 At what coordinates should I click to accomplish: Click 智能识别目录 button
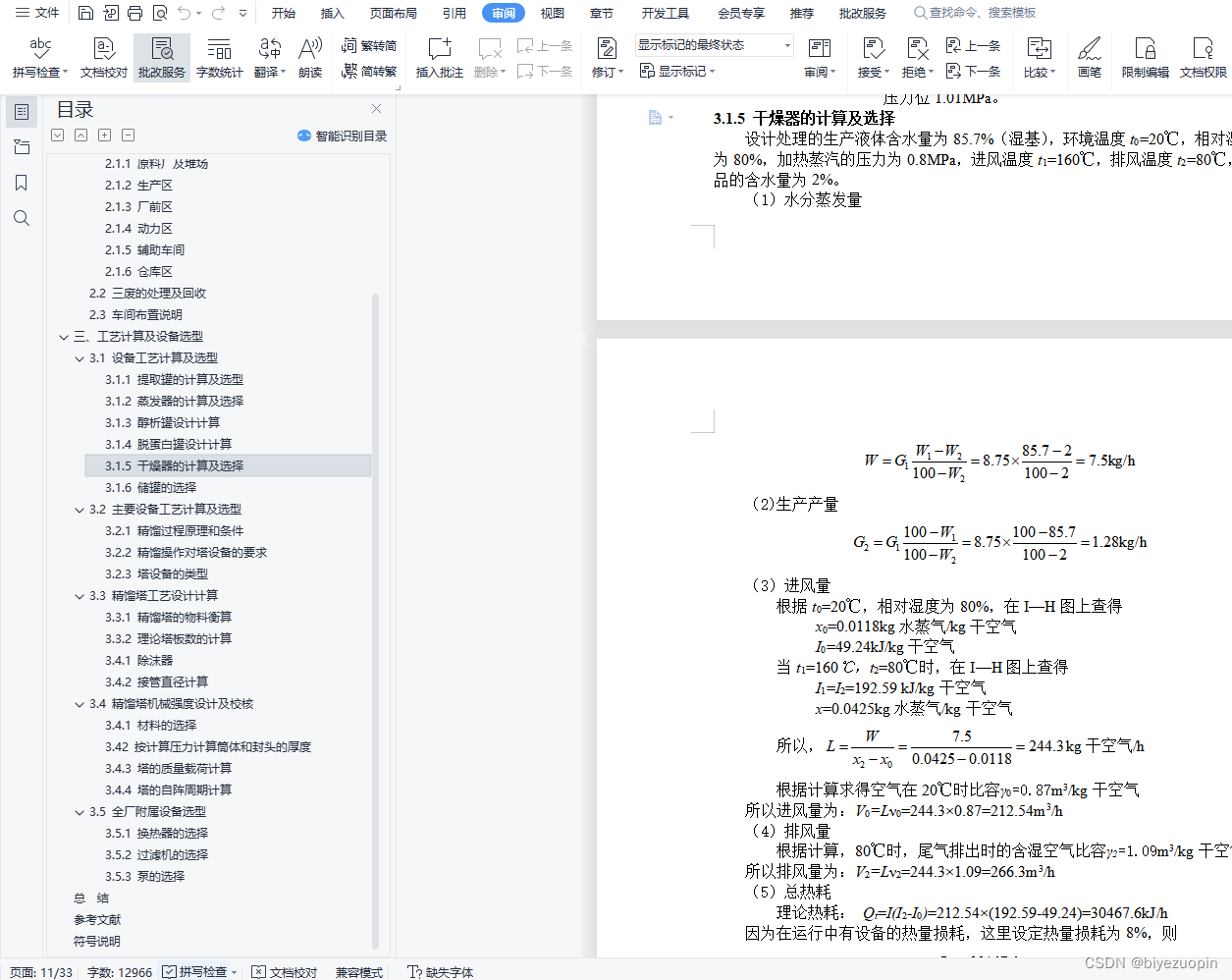pos(343,136)
